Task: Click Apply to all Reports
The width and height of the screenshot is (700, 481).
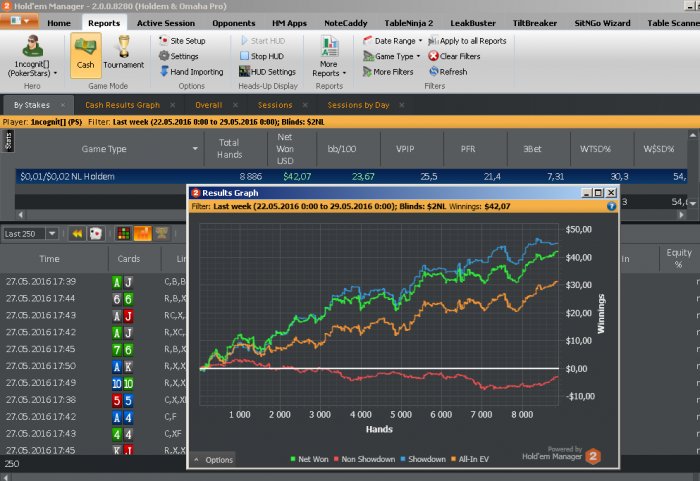Action: point(467,41)
